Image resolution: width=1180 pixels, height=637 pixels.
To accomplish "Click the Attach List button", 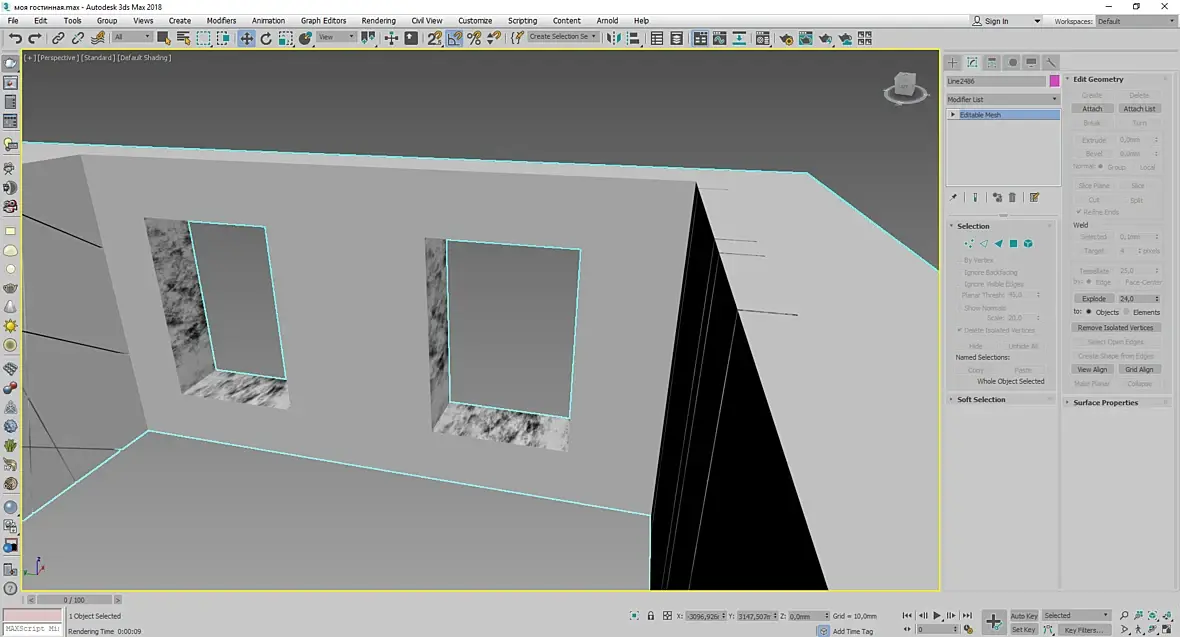I will click(x=1138, y=109).
